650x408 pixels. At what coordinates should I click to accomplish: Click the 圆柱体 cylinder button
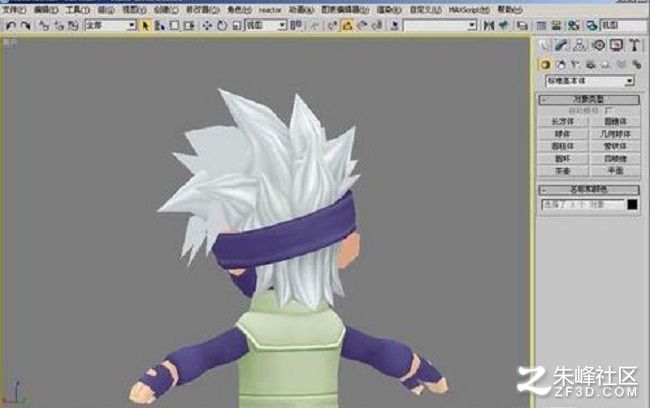click(x=563, y=146)
